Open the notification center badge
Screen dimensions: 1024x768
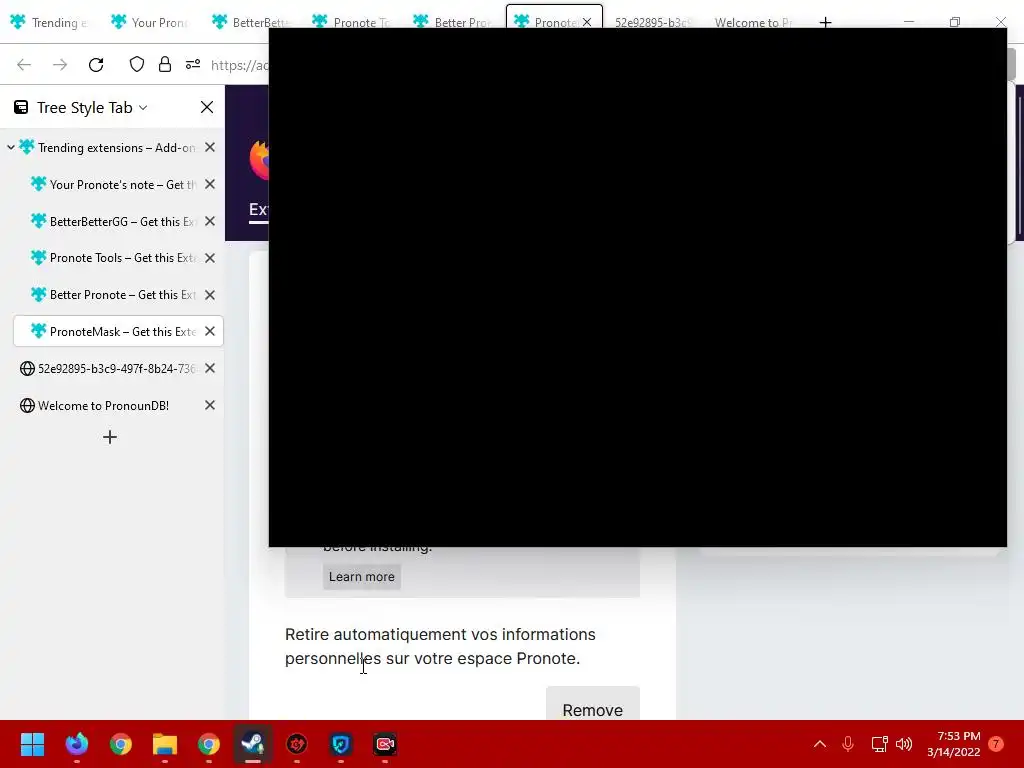tap(996, 744)
